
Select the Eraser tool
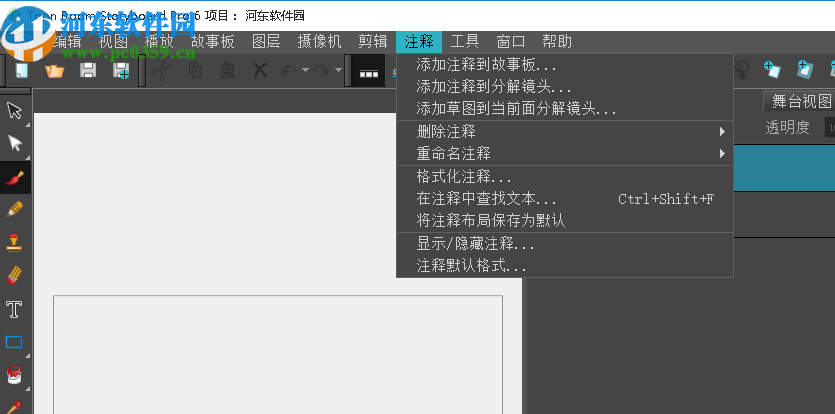(14, 276)
